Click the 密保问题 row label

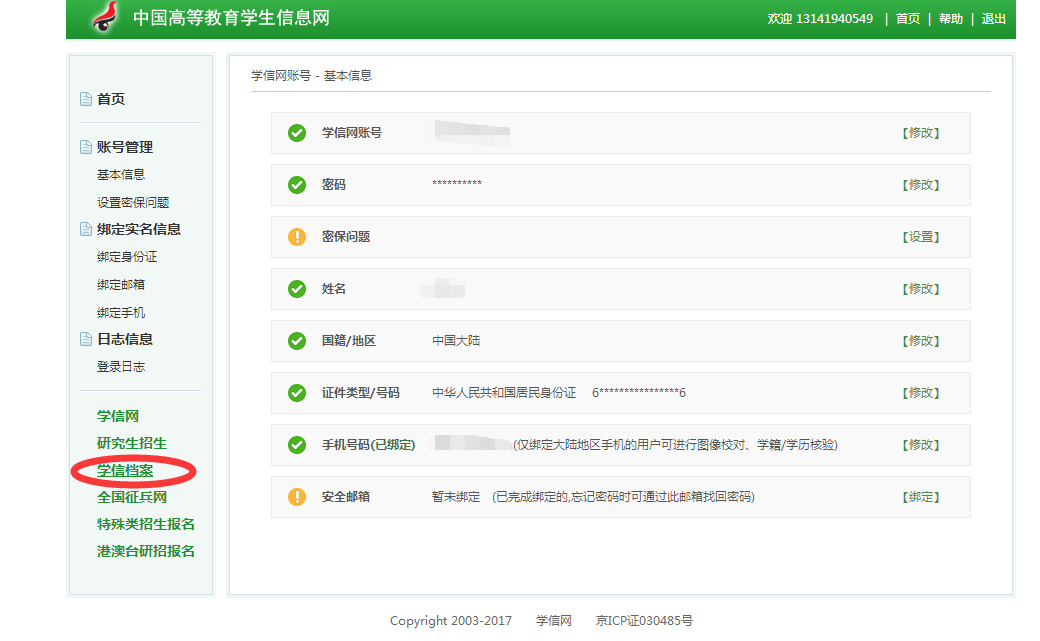pyautogui.click(x=346, y=237)
